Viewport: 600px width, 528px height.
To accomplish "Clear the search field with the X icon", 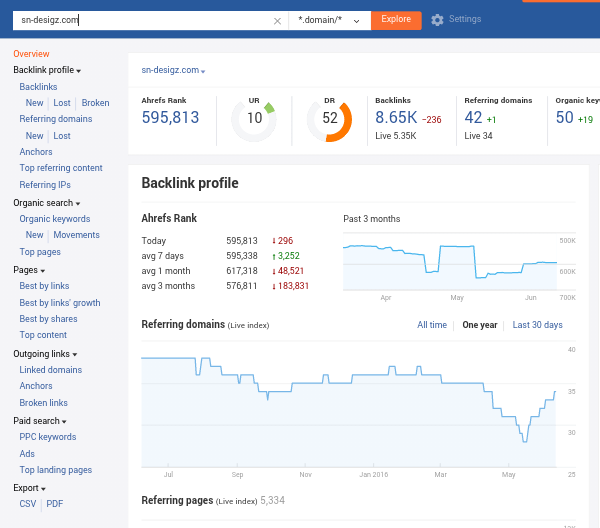I will (x=278, y=20).
